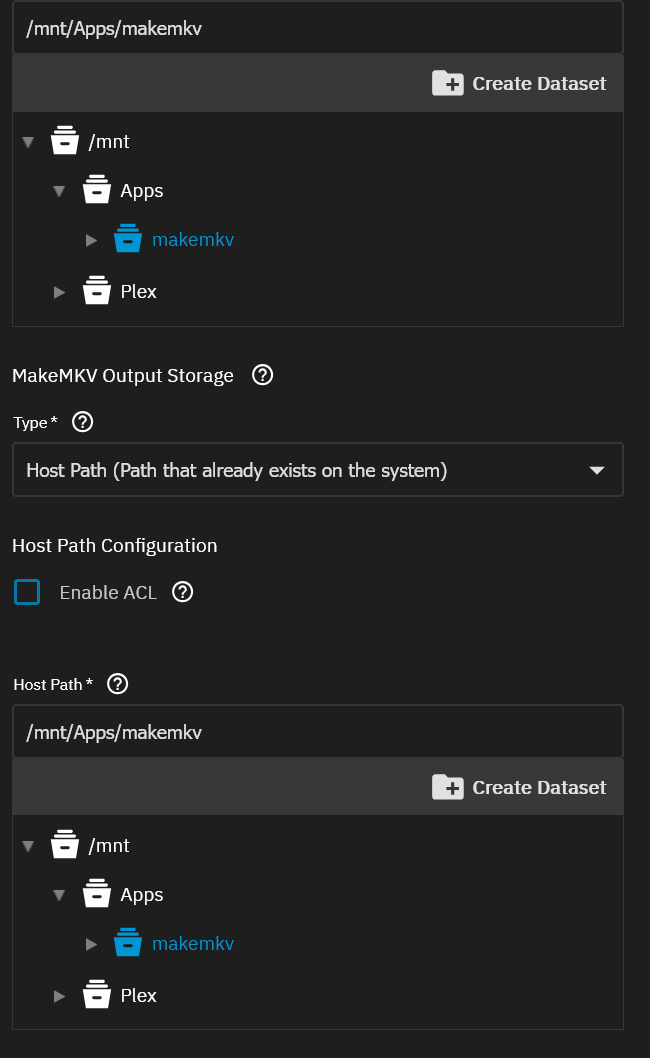Click Create Dataset under the output Host Path

tap(520, 787)
